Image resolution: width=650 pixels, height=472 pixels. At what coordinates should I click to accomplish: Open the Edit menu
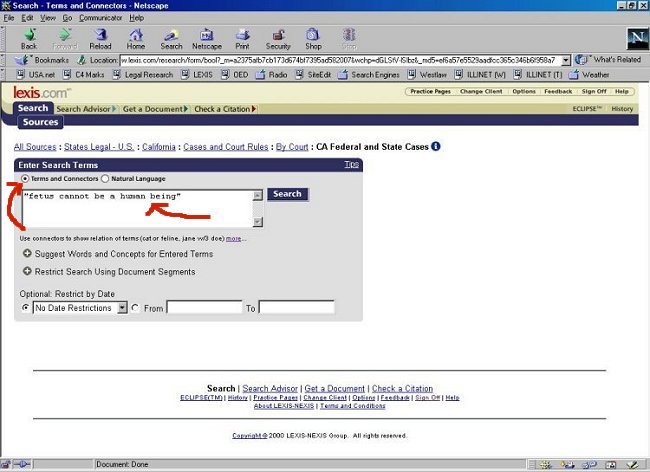27,18
